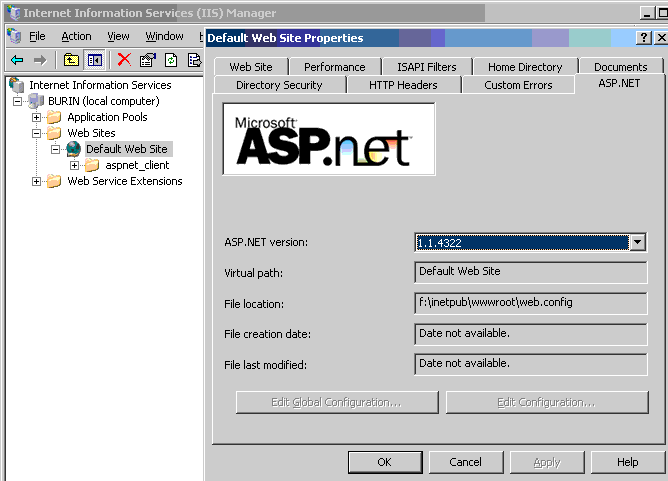Click the Apply button
This screenshot has height=481, width=668.
(x=547, y=462)
